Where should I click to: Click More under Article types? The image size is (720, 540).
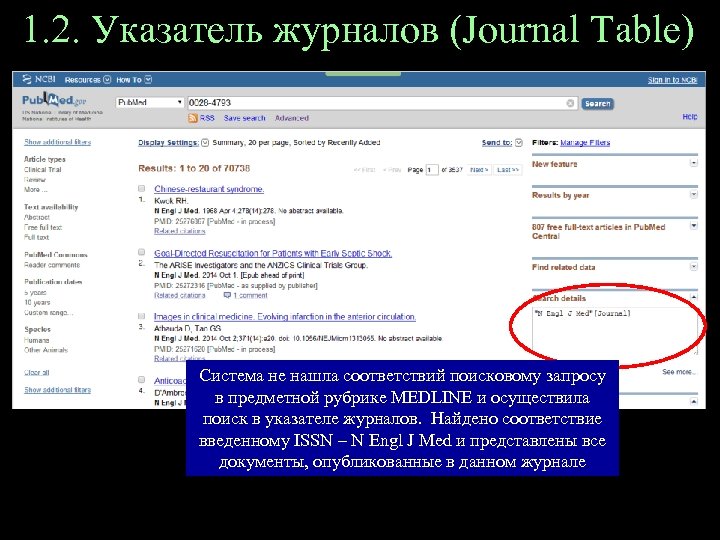coord(35,190)
